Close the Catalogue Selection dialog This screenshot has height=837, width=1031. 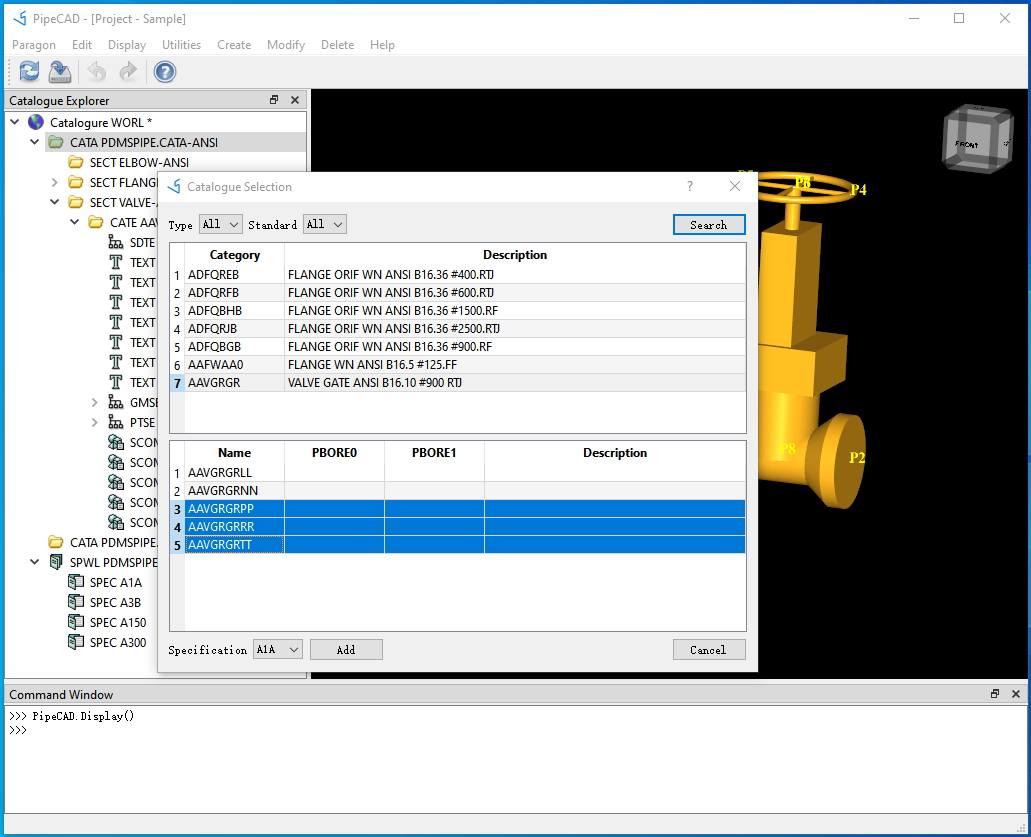[x=735, y=186]
